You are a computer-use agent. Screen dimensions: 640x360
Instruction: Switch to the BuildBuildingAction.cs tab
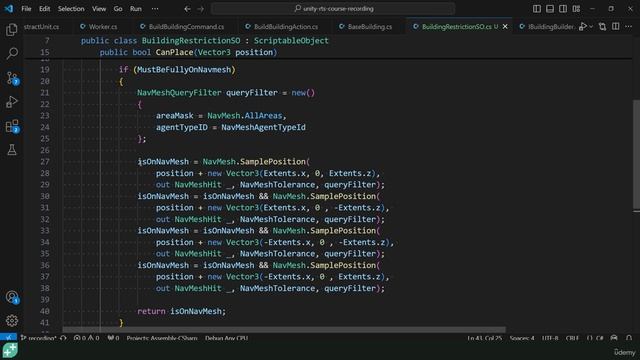(x=282, y=27)
